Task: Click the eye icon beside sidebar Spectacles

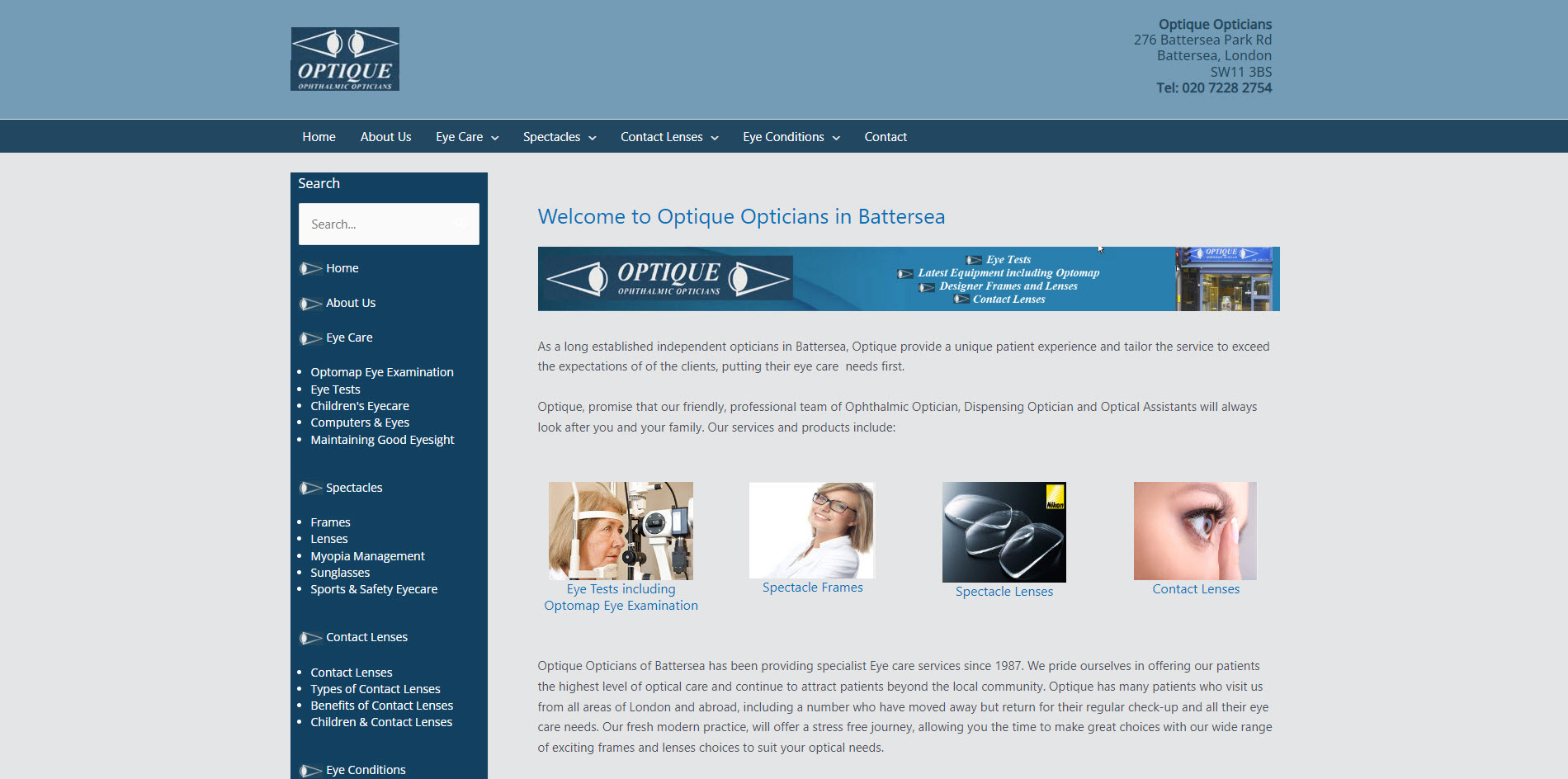Action: [310, 488]
